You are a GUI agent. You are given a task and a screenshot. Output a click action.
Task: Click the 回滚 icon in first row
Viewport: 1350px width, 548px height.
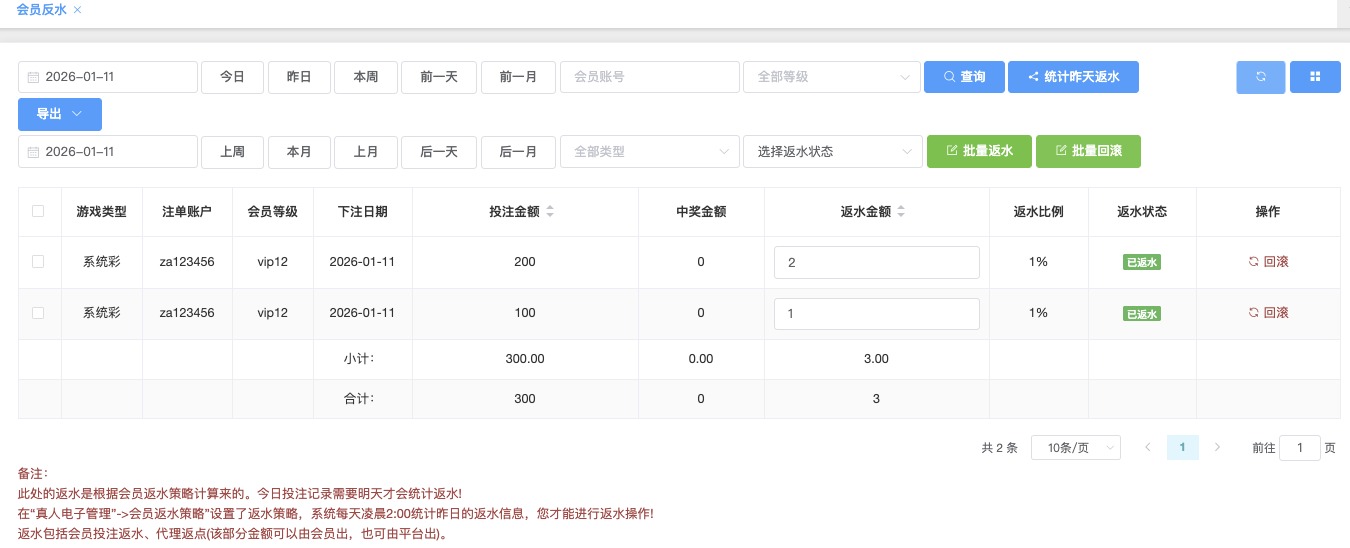click(1253, 262)
